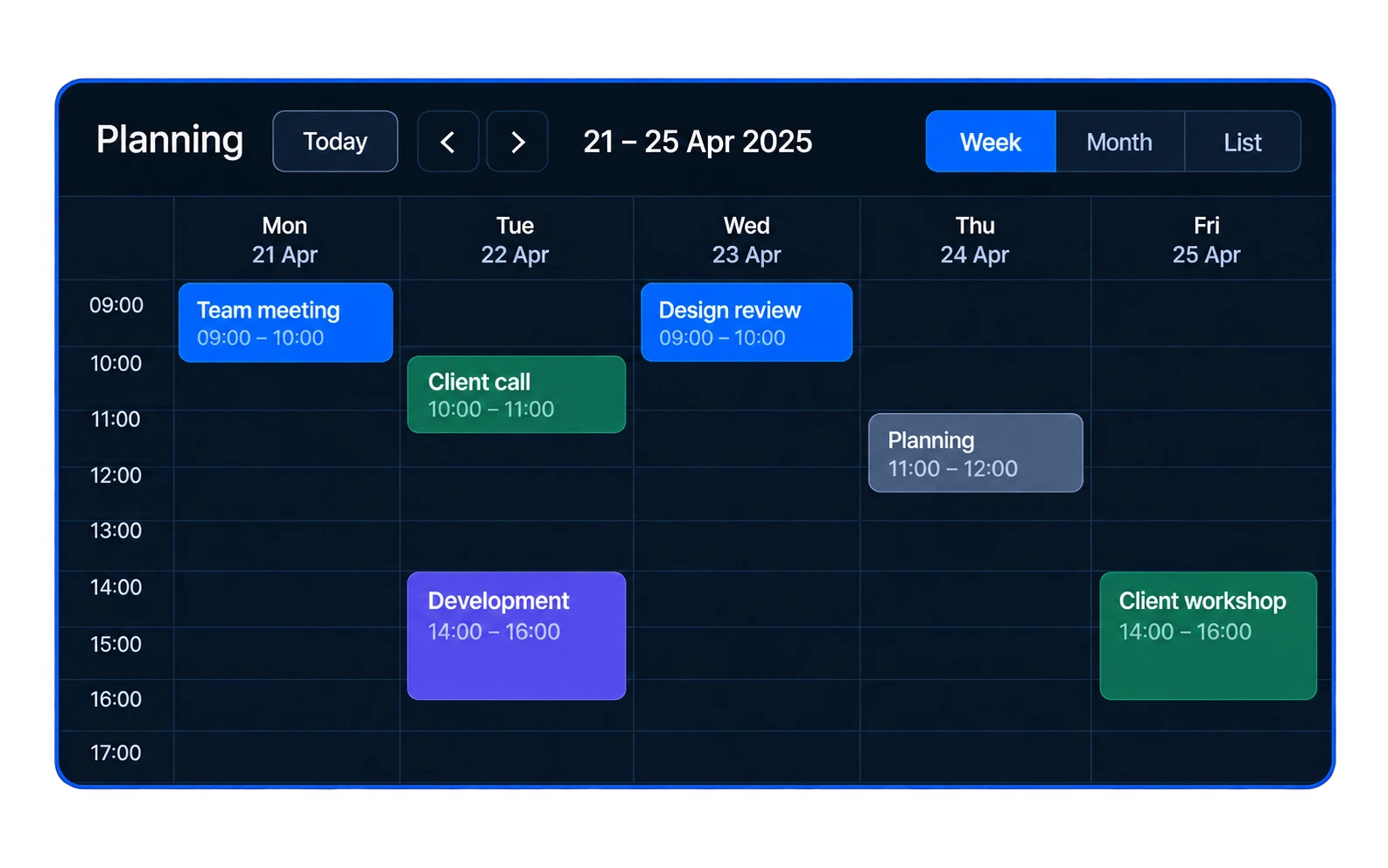
Task: Click the 11:00 time label
Action: coord(116,419)
